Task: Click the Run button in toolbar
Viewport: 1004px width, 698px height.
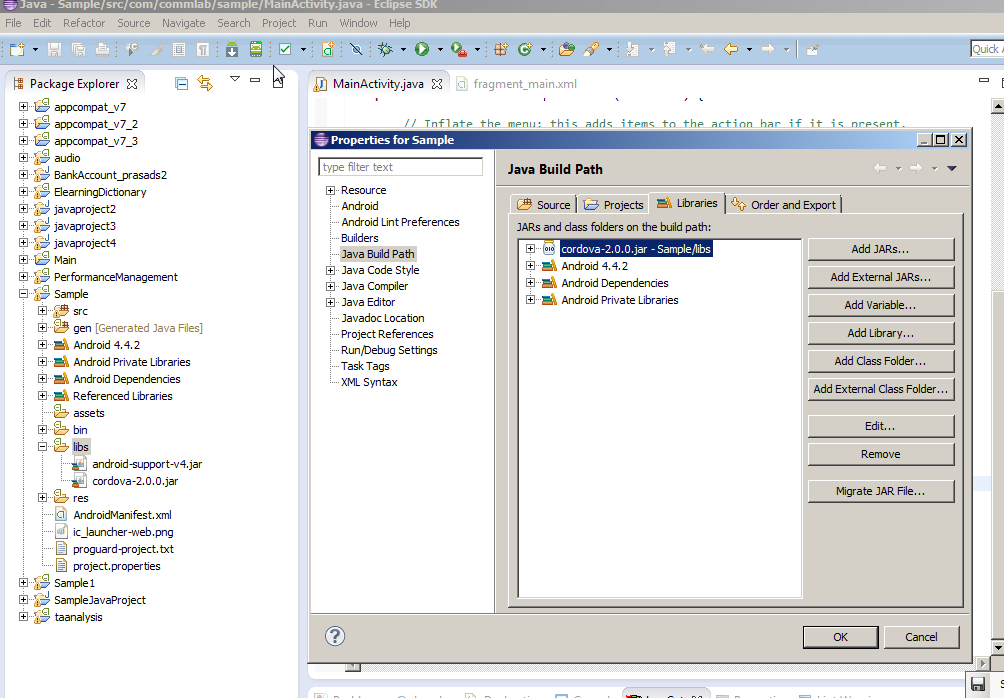Action: (422, 49)
